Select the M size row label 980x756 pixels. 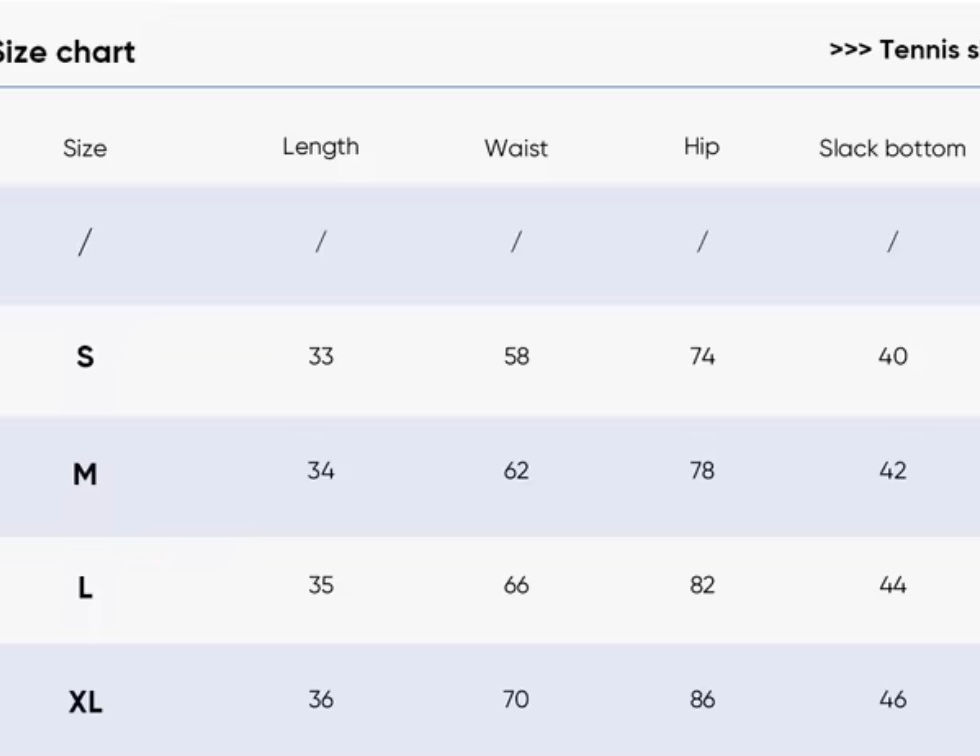[85, 473]
